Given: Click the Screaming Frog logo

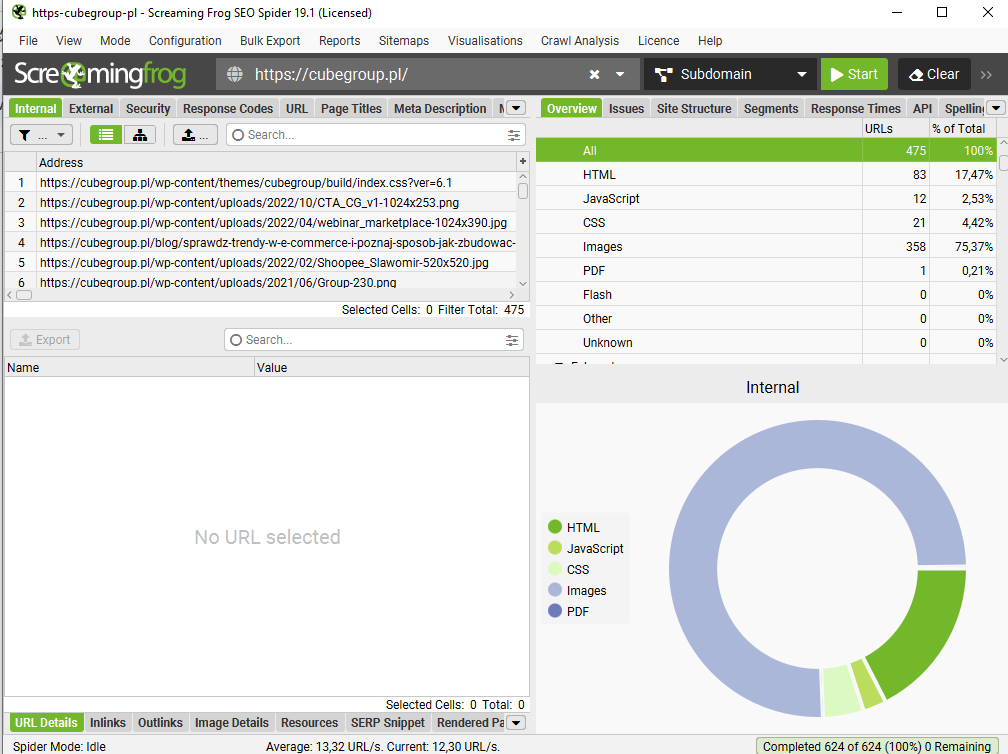Looking at the screenshot, I should pos(100,75).
